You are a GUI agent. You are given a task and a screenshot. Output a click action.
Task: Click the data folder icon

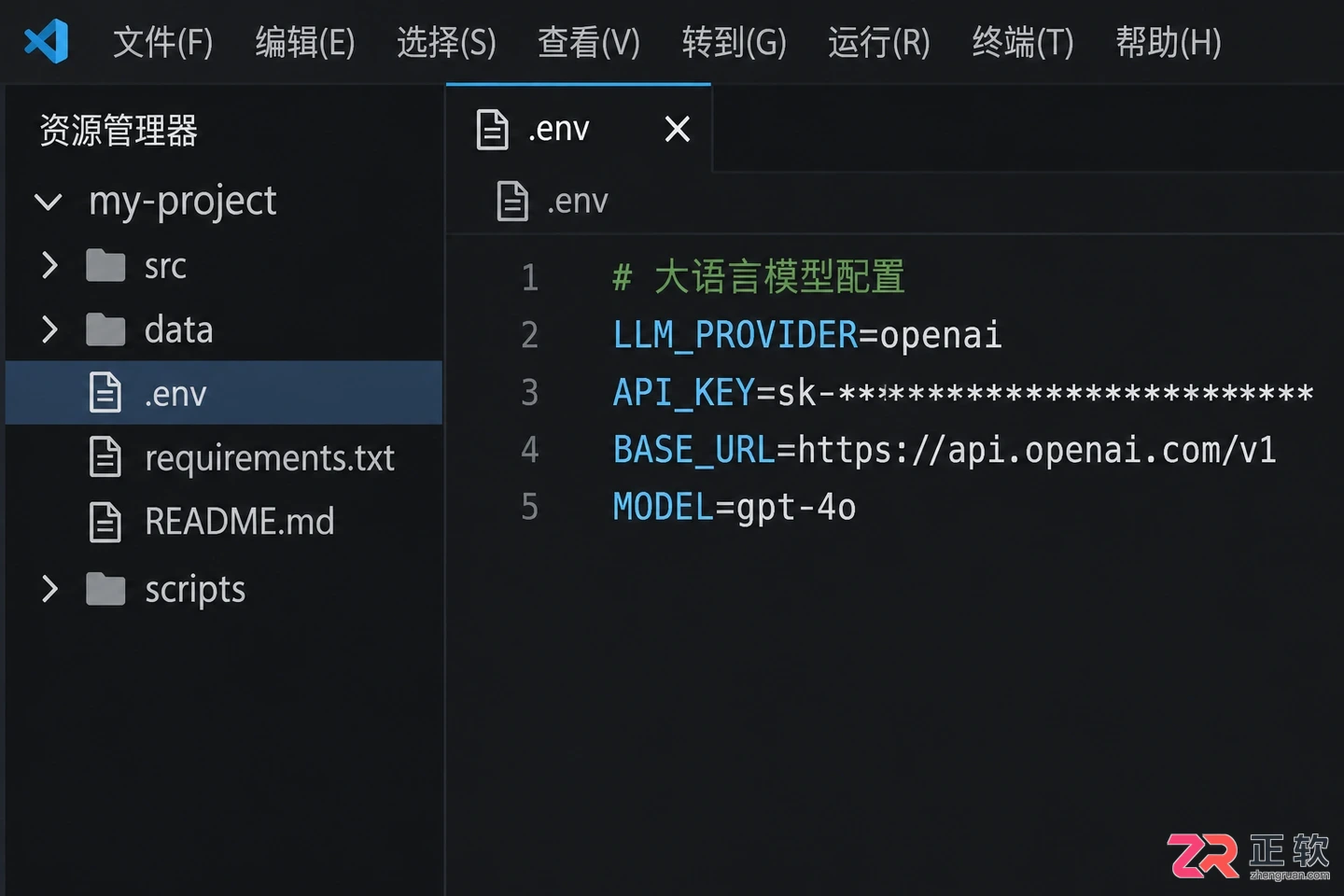[105, 329]
